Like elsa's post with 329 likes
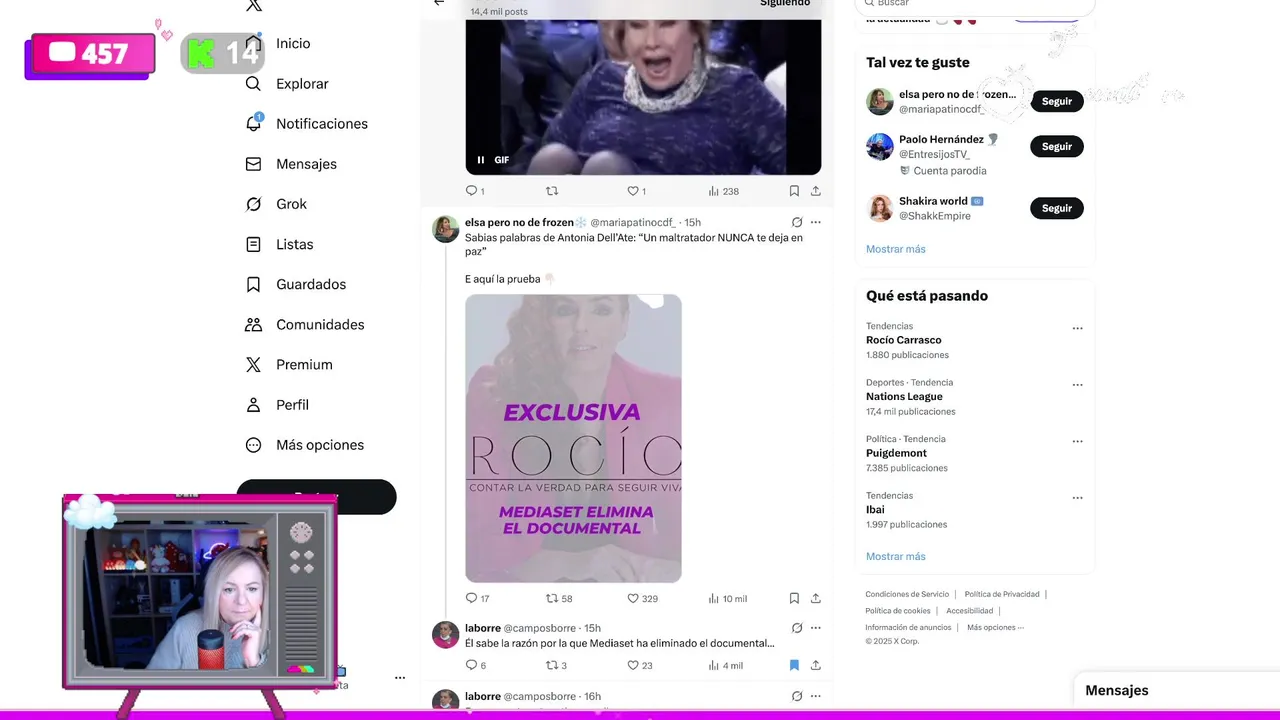Viewport: 1280px width, 720px height. 642,599
